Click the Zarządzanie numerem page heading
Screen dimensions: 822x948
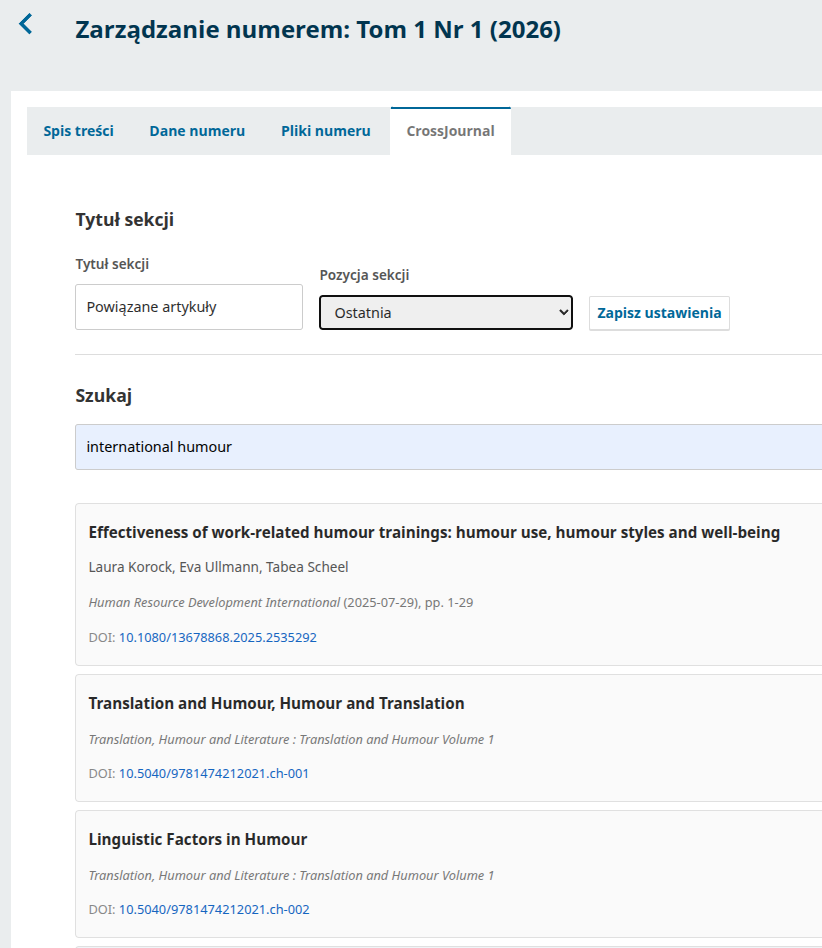click(x=318, y=30)
